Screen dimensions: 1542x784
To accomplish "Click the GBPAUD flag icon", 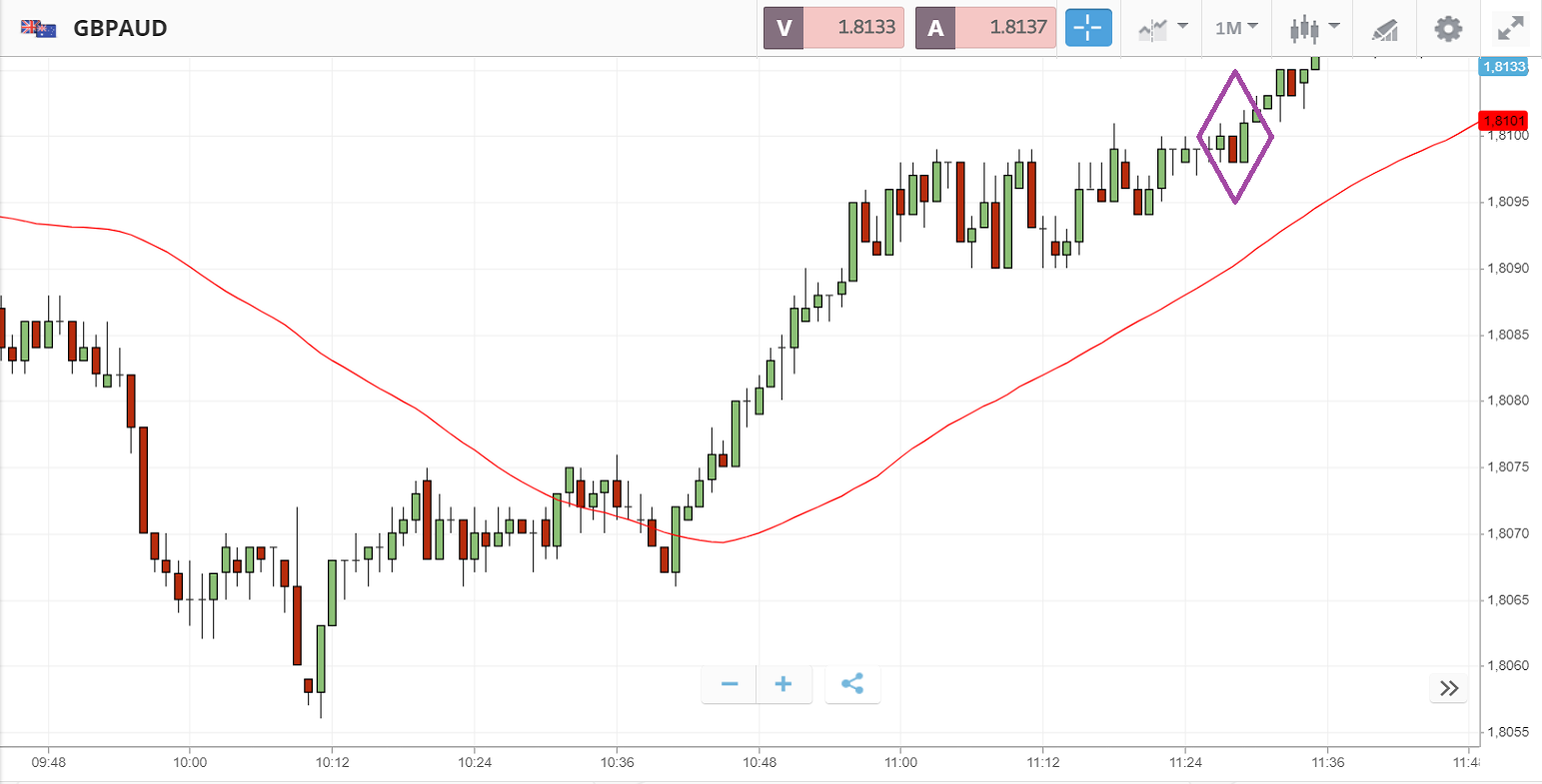I will (39, 28).
